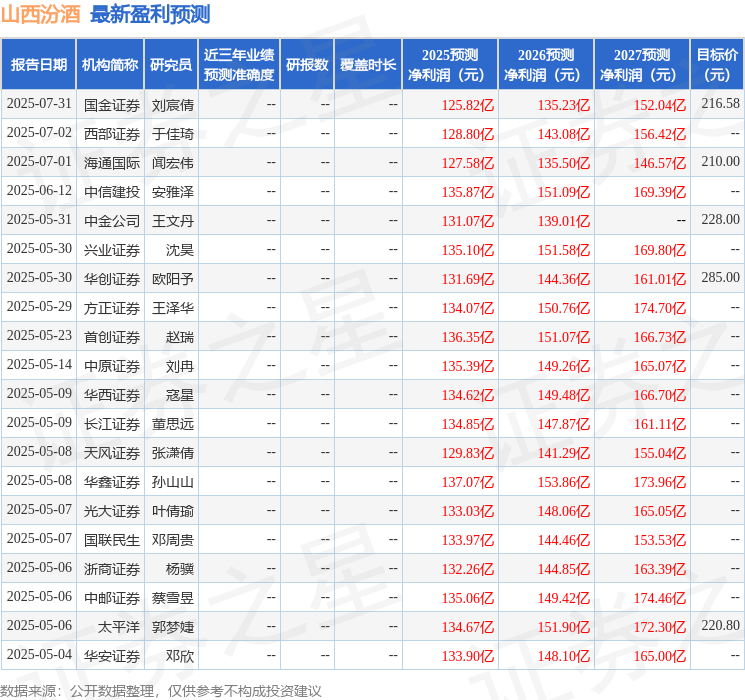Click target price 216.58
745x700 pixels.
click(720, 103)
